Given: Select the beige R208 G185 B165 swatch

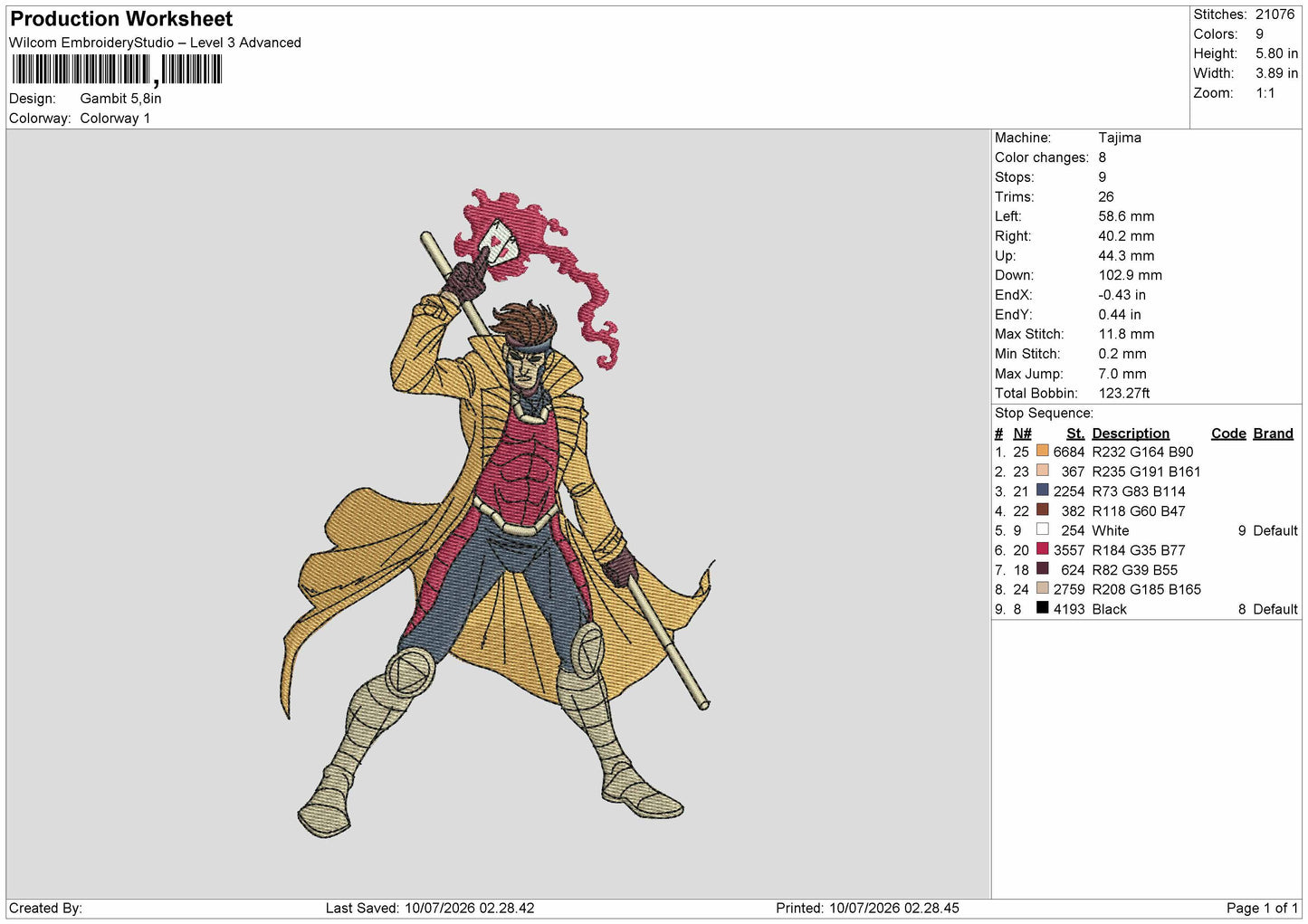Looking at the screenshot, I should (x=1042, y=588).
